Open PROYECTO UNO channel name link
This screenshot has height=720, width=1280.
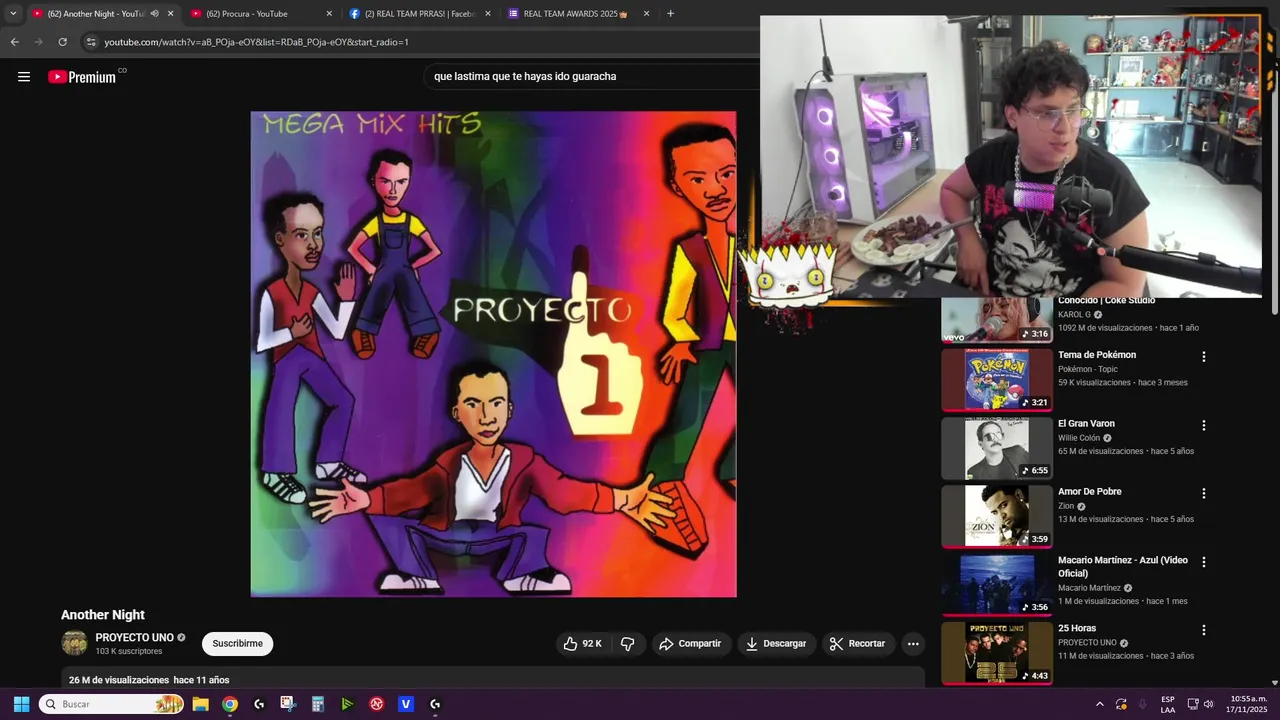[x=135, y=637]
